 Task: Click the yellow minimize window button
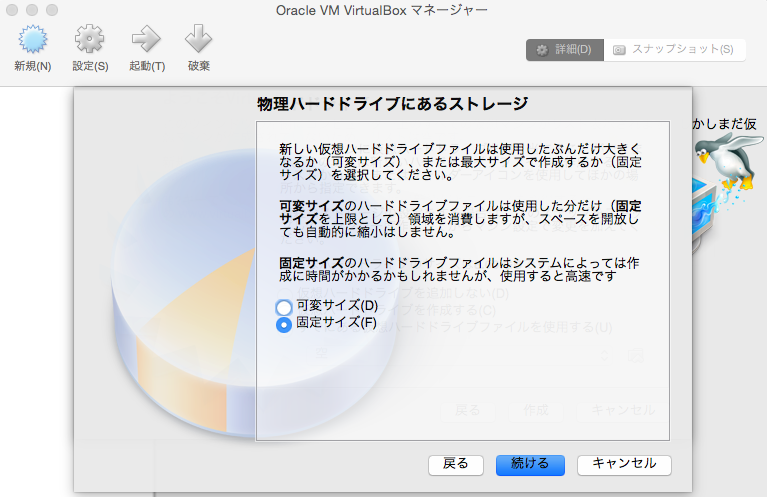pos(32,10)
